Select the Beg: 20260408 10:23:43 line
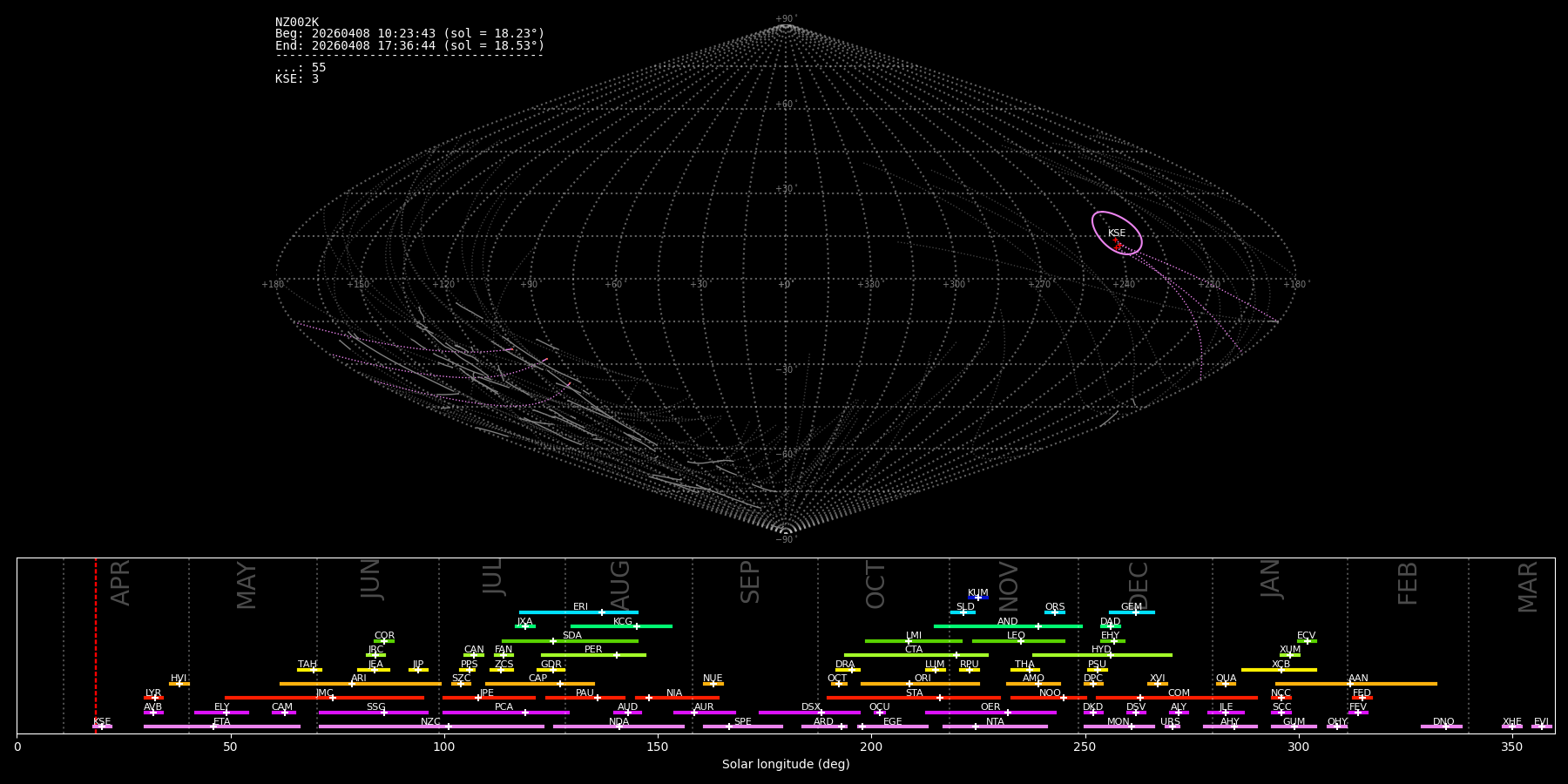Viewport: 1568px width, 784px height. (409, 34)
